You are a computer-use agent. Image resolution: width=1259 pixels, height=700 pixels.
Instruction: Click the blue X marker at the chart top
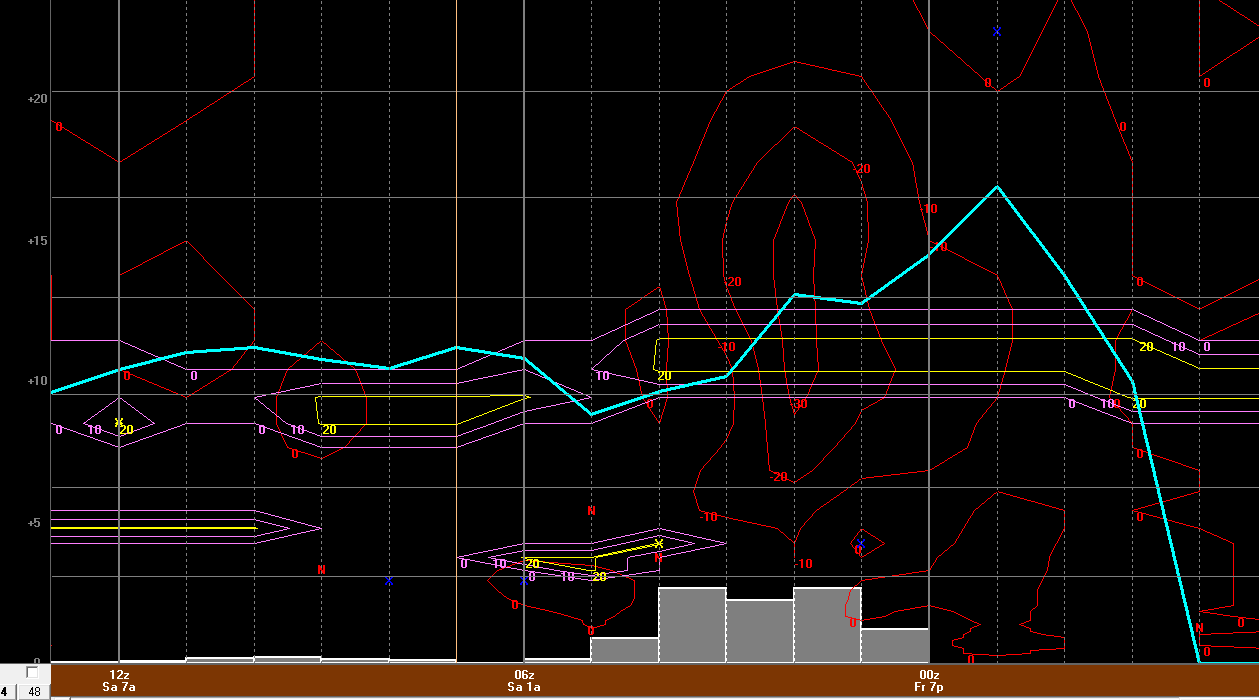[997, 32]
